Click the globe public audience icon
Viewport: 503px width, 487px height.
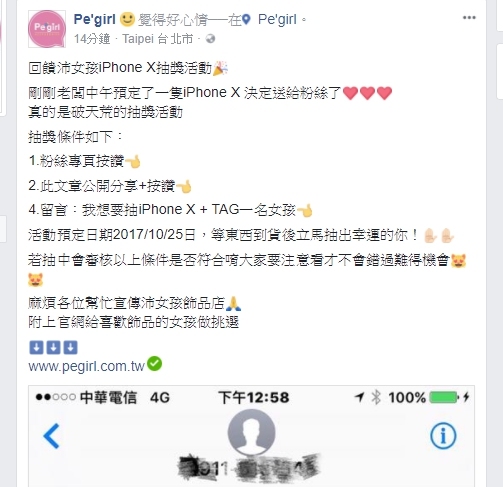click(210, 39)
